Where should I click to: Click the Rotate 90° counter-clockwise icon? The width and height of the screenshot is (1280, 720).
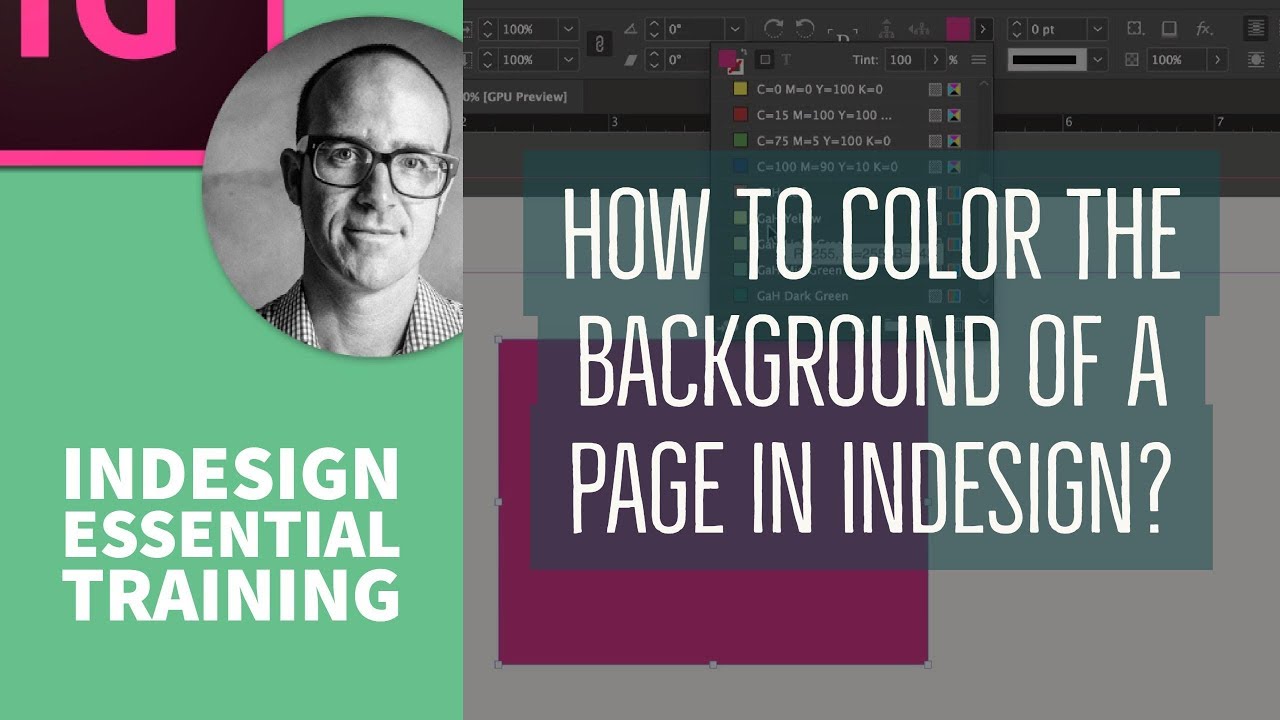click(803, 29)
